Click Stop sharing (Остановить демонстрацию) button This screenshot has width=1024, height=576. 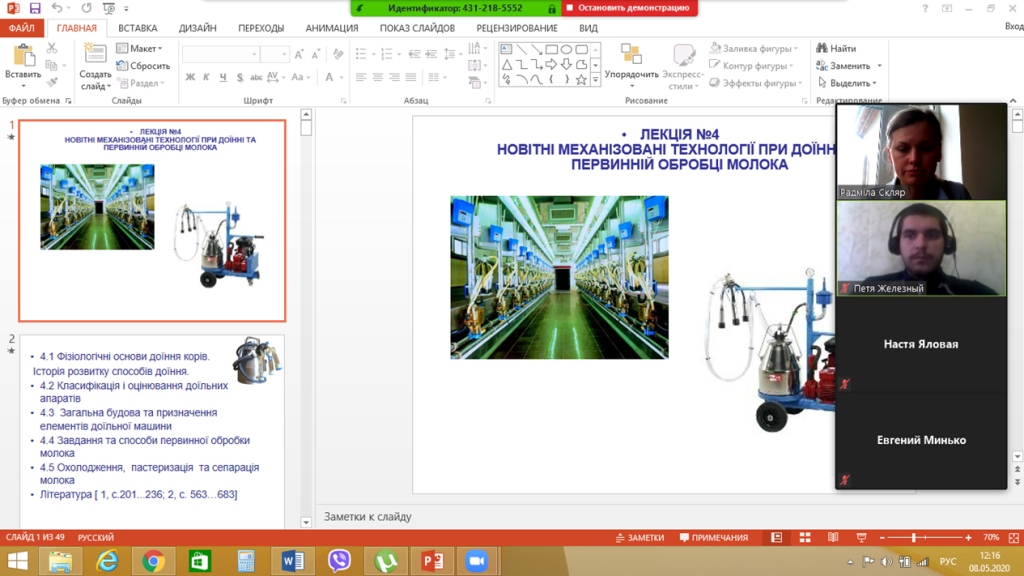(631, 8)
